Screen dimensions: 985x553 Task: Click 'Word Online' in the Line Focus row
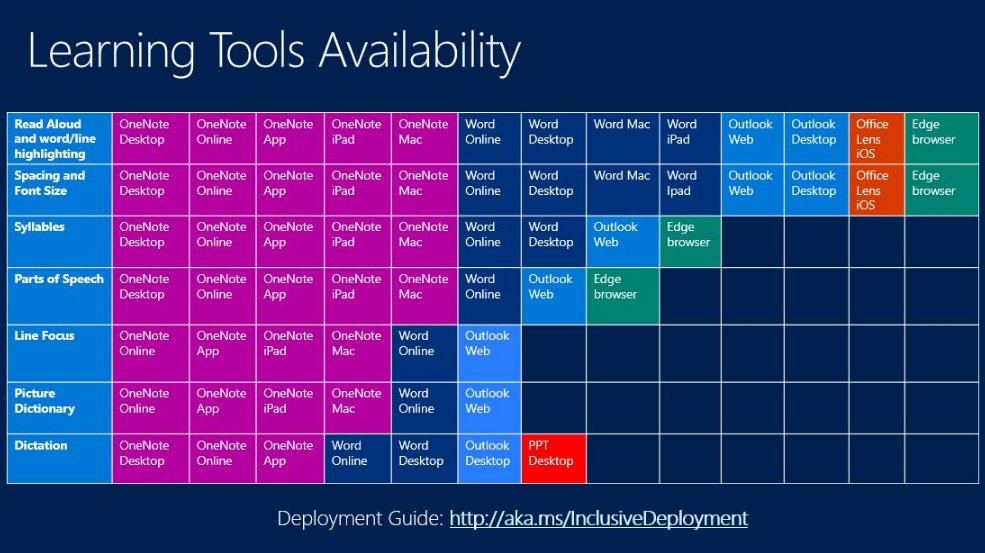[x=424, y=353]
